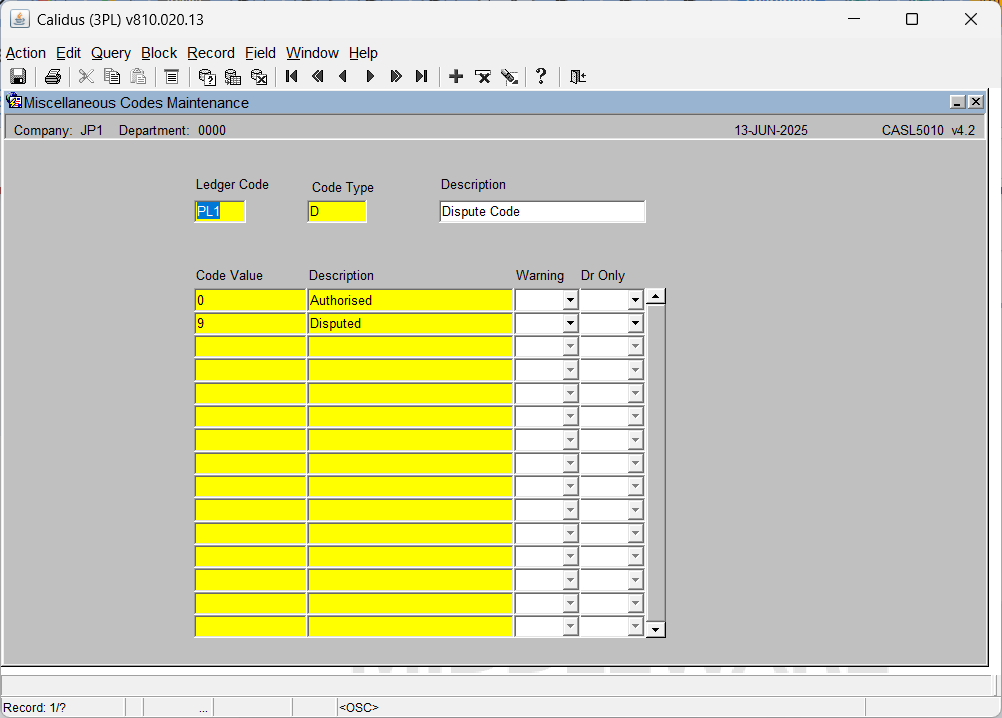Jump to the last record
Image resolution: width=1002 pixels, height=718 pixels.
coord(422,77)
